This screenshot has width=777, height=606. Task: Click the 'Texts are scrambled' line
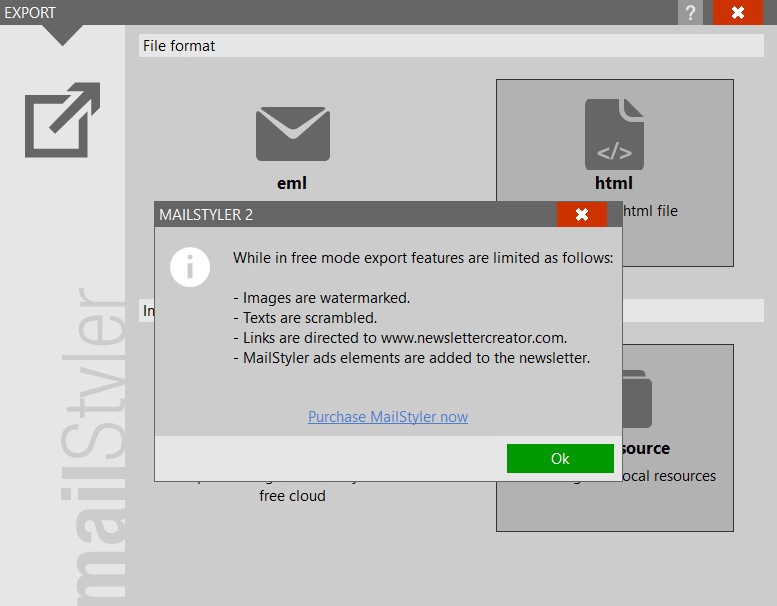coord(305,318)
